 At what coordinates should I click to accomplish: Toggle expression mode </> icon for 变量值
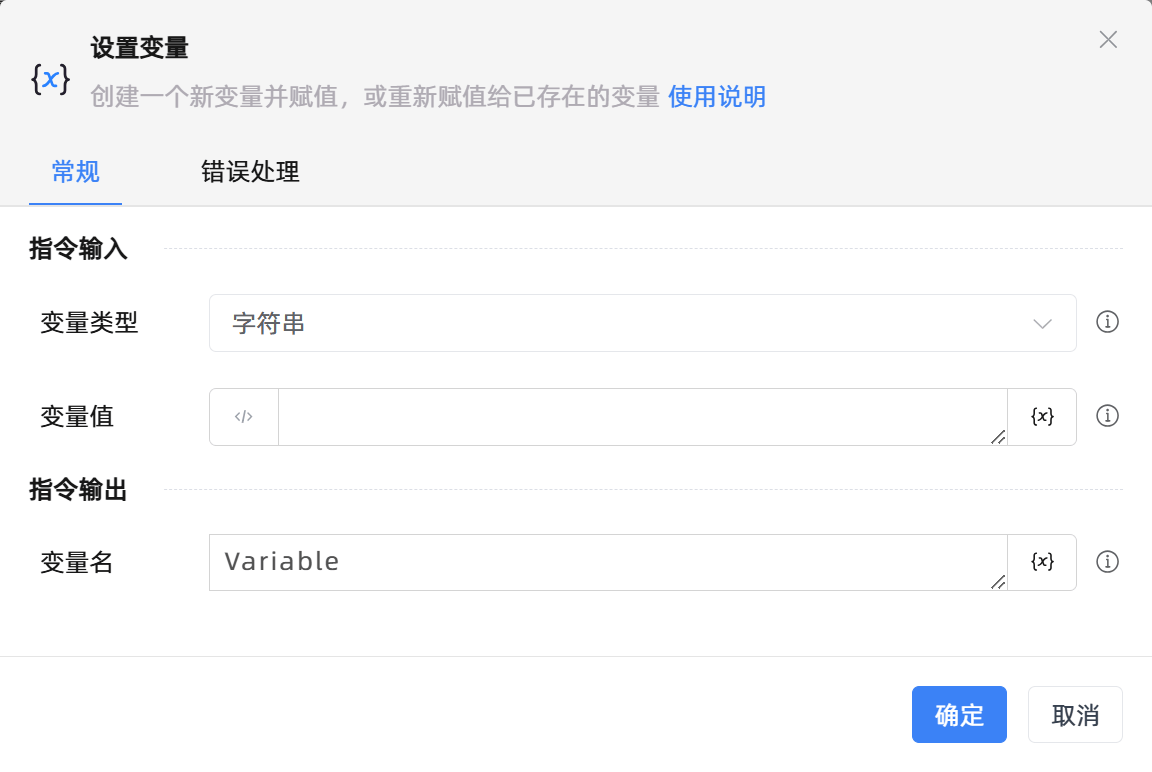[x=244, y=417]
